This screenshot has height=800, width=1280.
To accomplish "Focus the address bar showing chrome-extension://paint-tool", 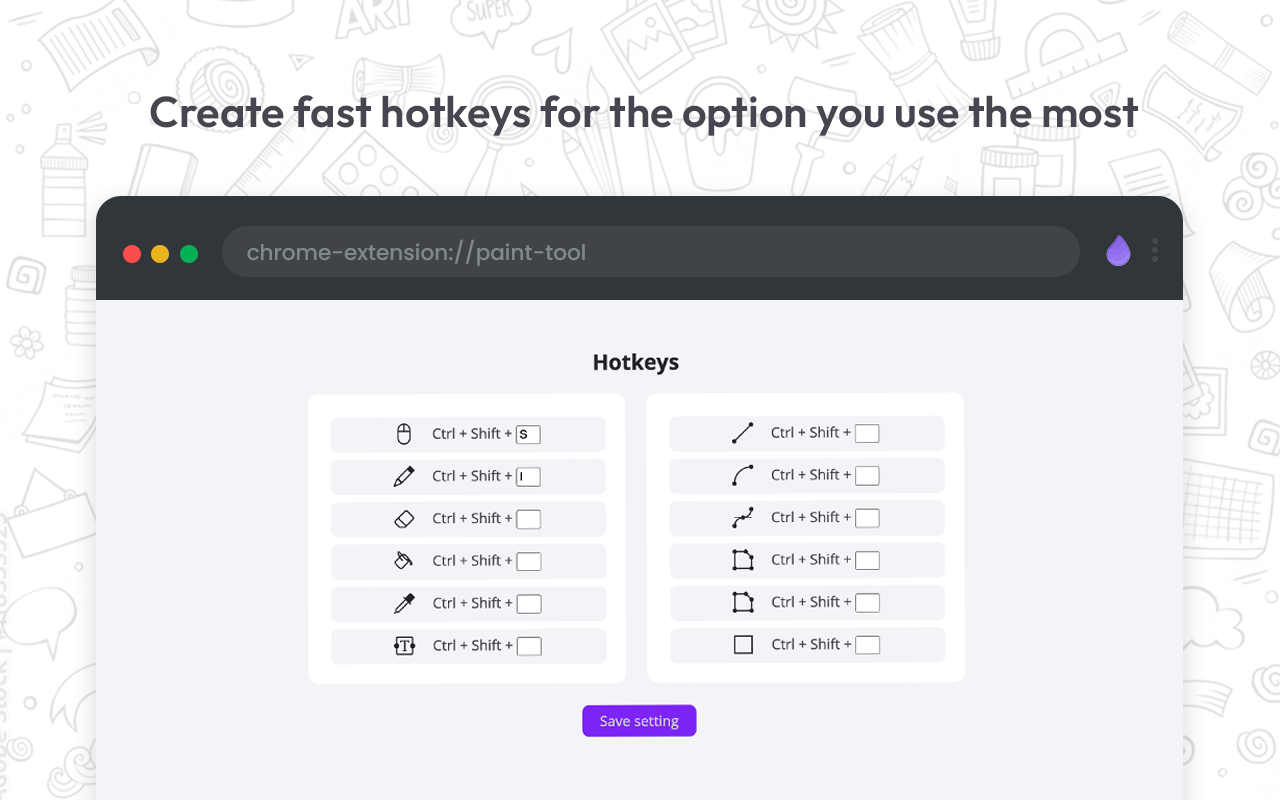I will [651, 252].
